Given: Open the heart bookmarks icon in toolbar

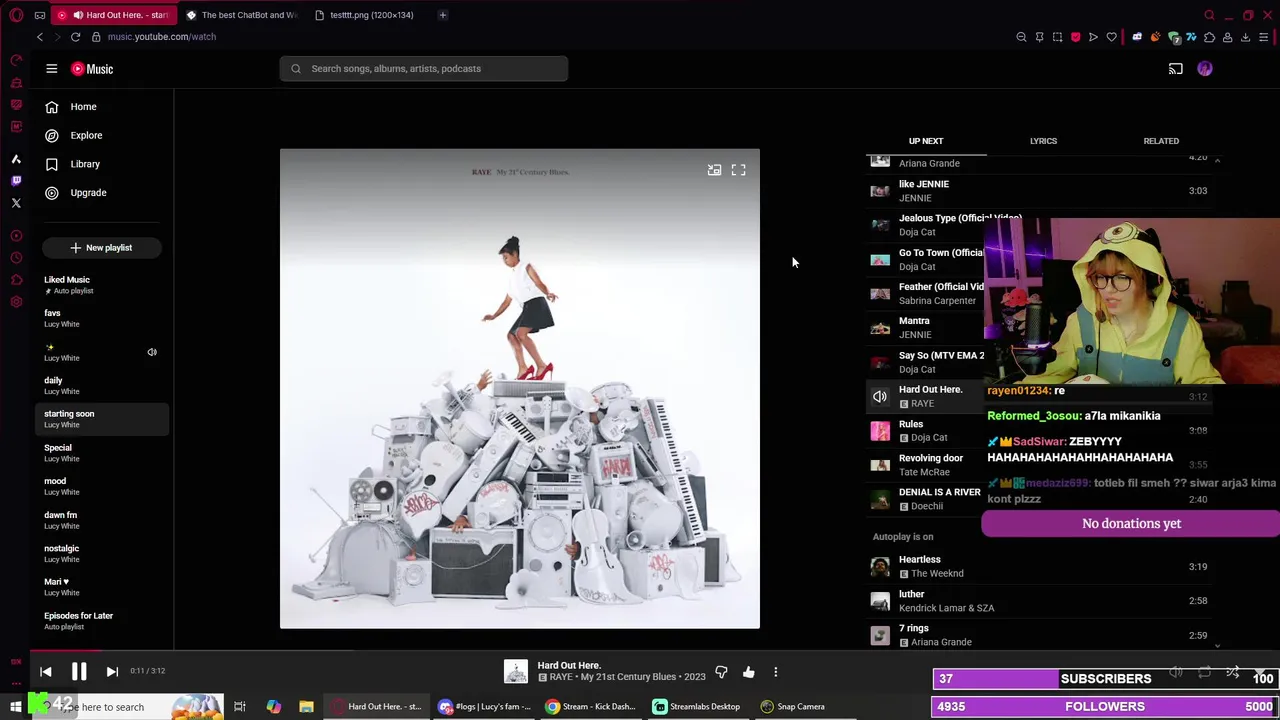Looking at the screenshot, I should (1111, 37).
